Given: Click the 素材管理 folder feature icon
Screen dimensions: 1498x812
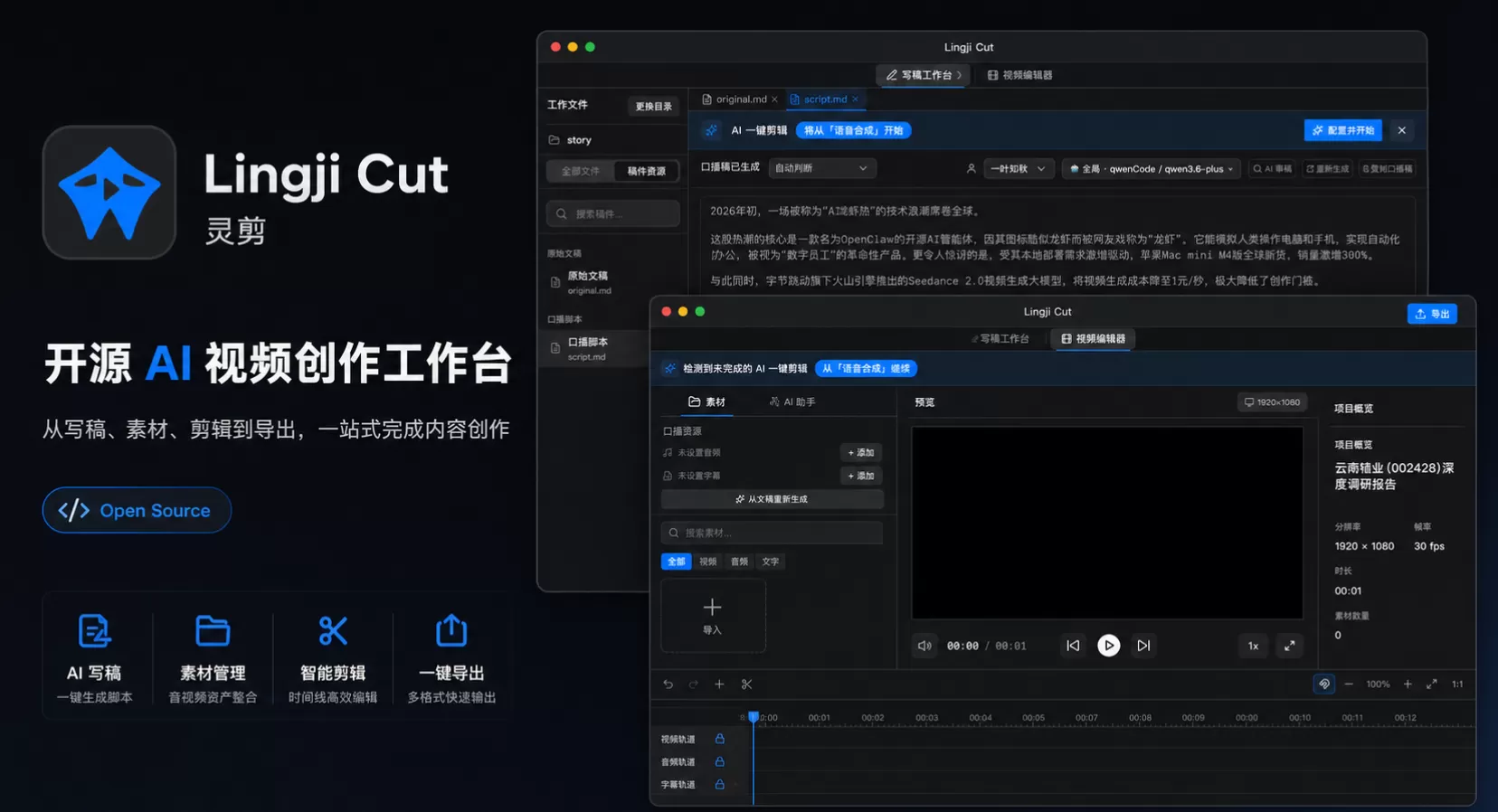Looking at the screenshot, I should (x=213, y=630).
